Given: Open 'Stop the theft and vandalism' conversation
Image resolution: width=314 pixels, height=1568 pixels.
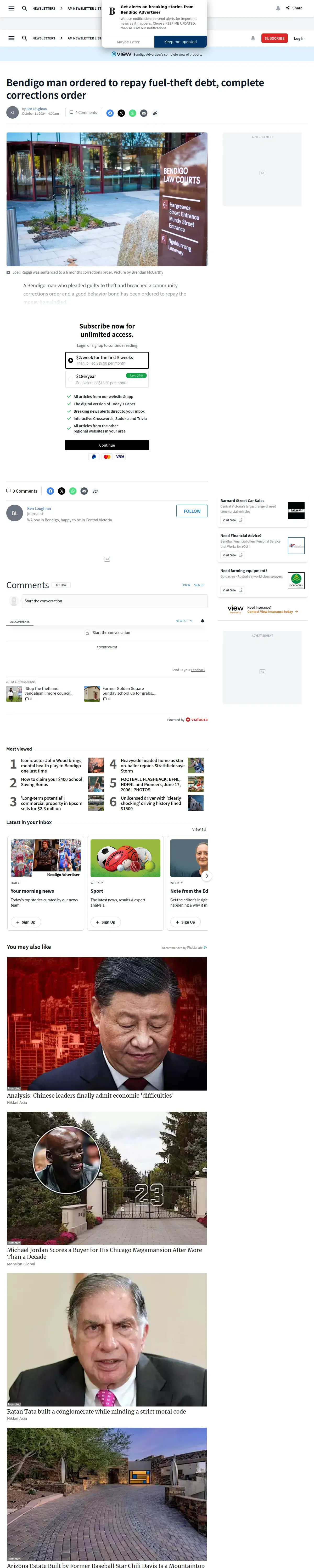Looking at the screenshot, I should [x=49, y=691].
